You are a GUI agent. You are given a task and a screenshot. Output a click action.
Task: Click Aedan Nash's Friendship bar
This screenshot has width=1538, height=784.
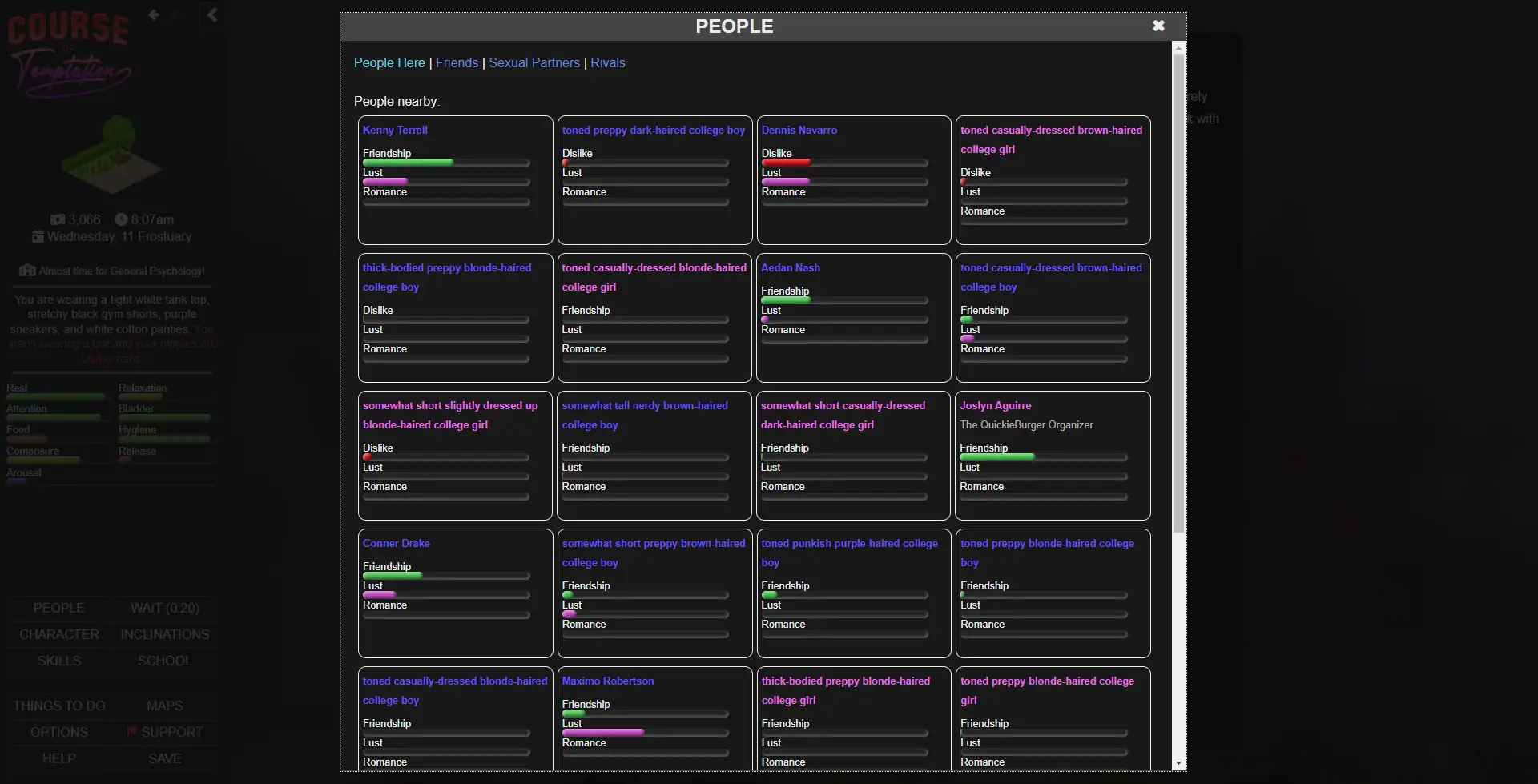[x=844, y=300]
